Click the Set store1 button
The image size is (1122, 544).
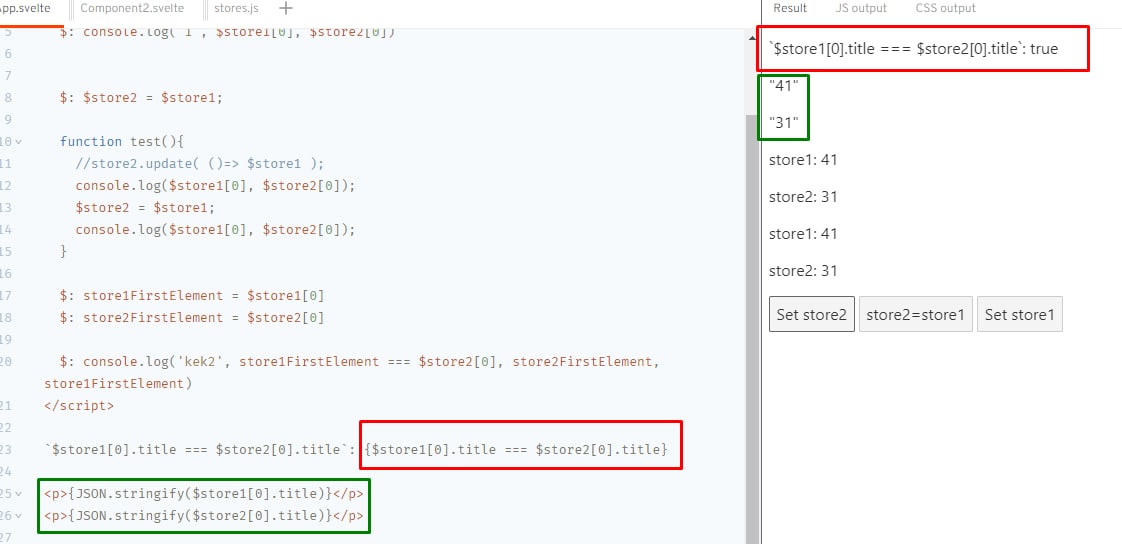pos(1020,314)
